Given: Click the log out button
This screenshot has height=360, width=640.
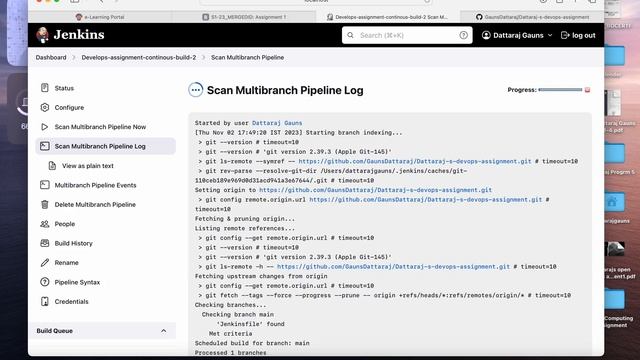Looking at the screenshot, I should (578, 35).
